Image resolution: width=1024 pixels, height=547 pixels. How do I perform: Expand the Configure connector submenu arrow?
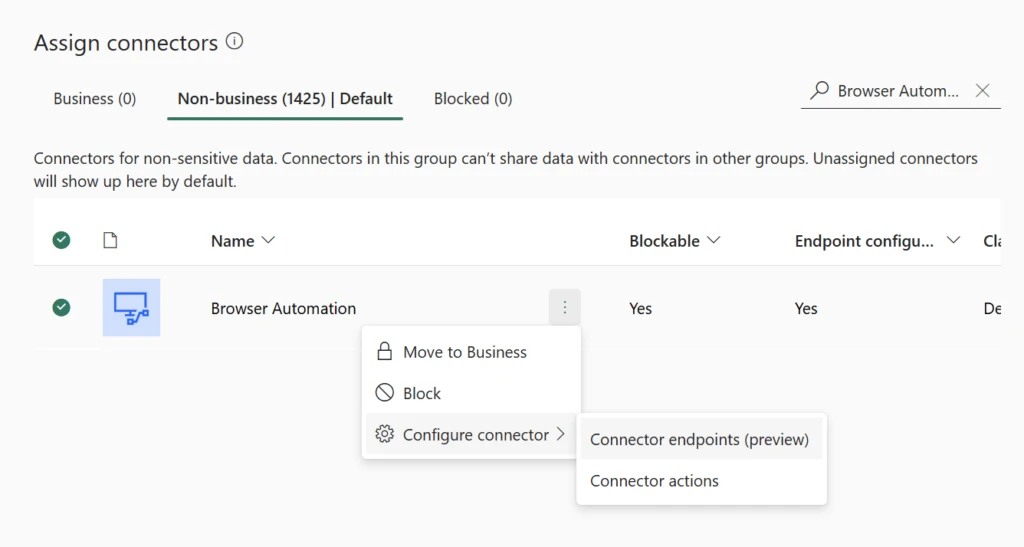tap(561, 435)
